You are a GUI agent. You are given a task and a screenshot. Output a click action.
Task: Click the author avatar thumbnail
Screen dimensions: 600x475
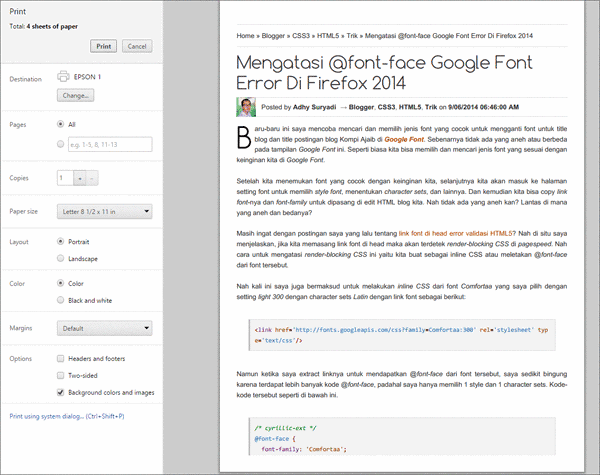(x=246, y=107)
